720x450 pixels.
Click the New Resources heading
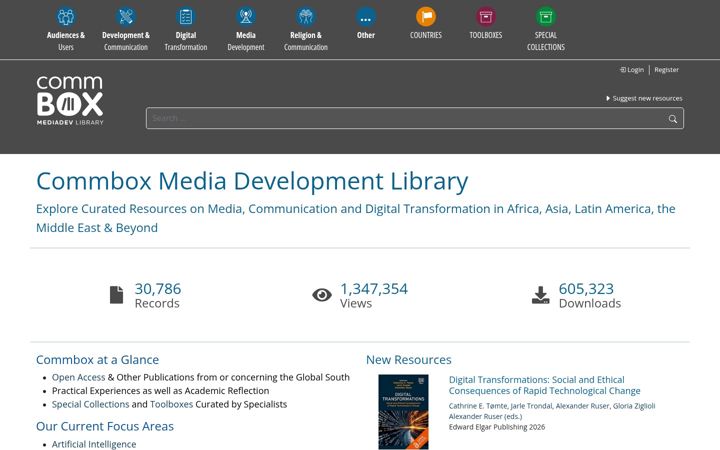click(409, 360)
